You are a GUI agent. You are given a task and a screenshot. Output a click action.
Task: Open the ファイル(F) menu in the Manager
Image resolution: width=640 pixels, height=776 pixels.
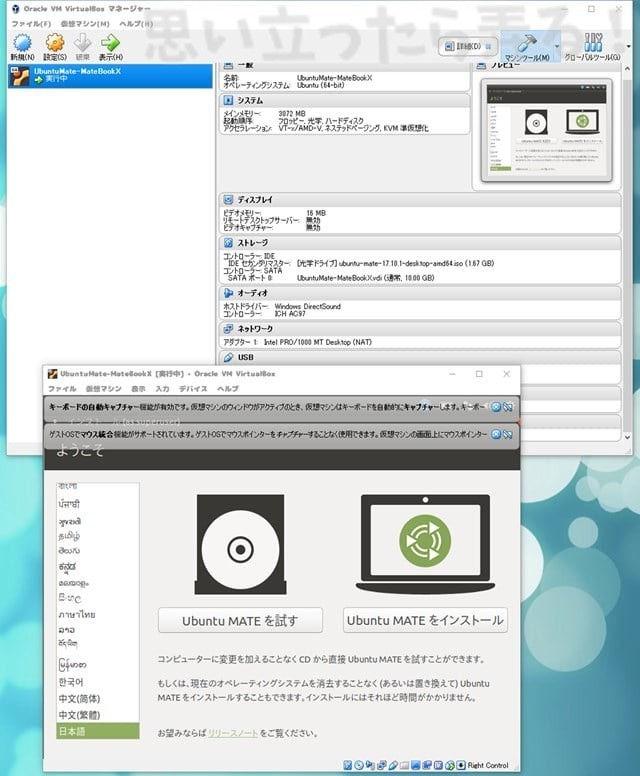[31, 23]
